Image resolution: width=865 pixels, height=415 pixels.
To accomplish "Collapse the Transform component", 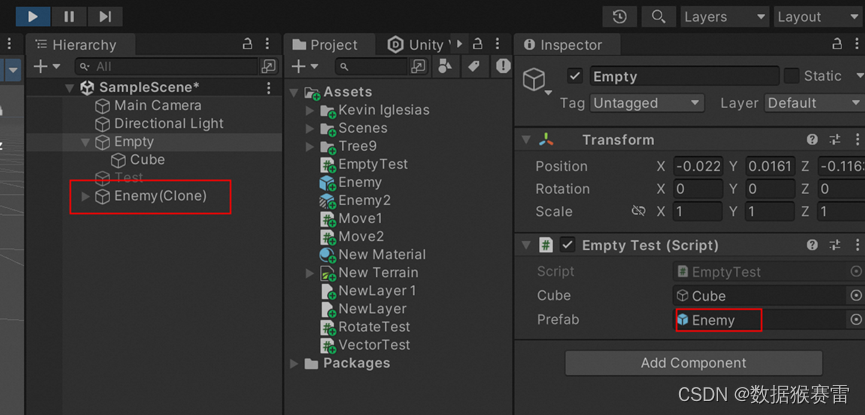I will click(526, 140).
